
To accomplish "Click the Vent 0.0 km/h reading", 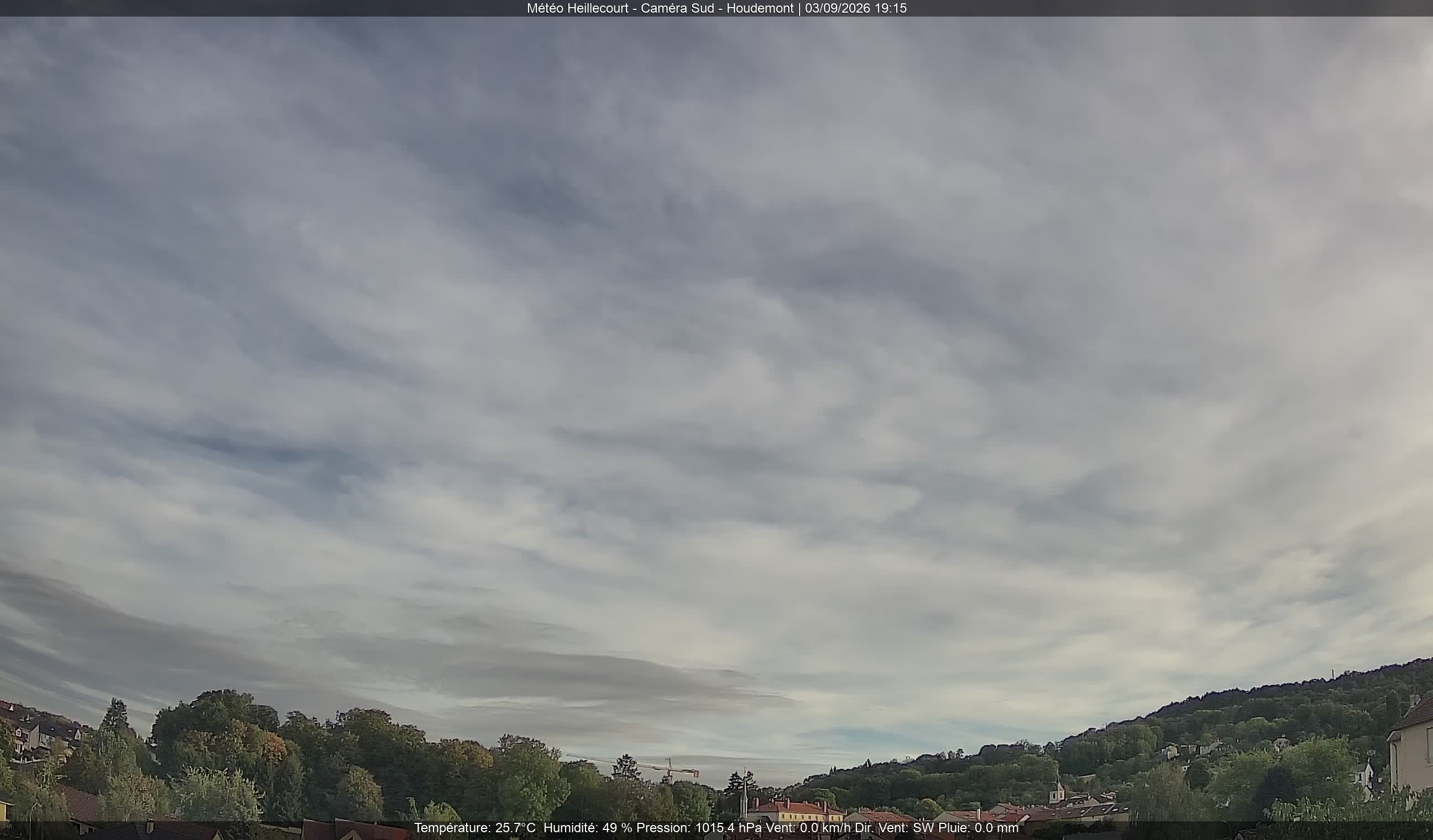I will (809, 828).
